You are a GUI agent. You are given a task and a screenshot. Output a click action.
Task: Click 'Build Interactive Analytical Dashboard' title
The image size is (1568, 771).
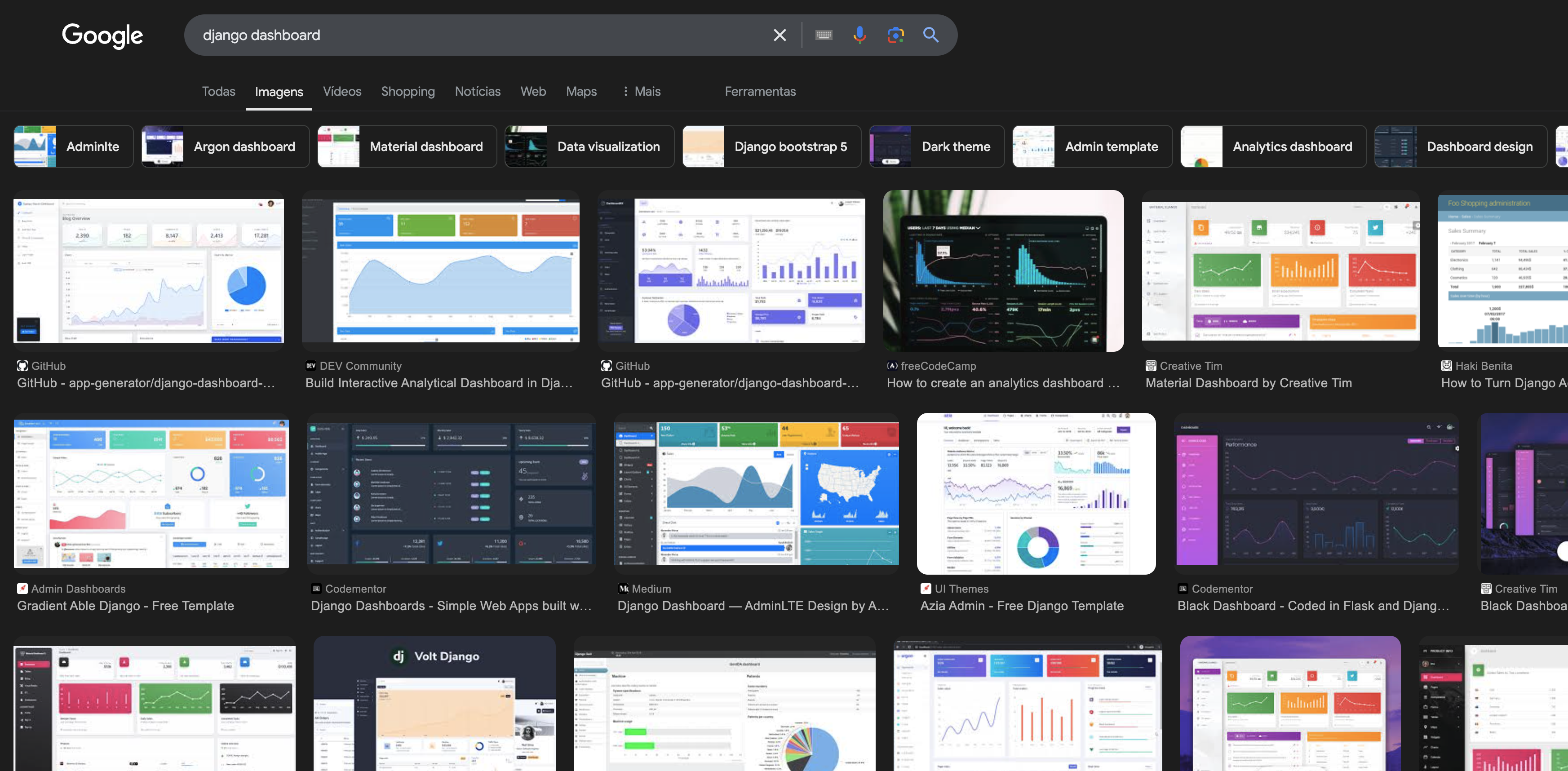(x=439, y=383)
